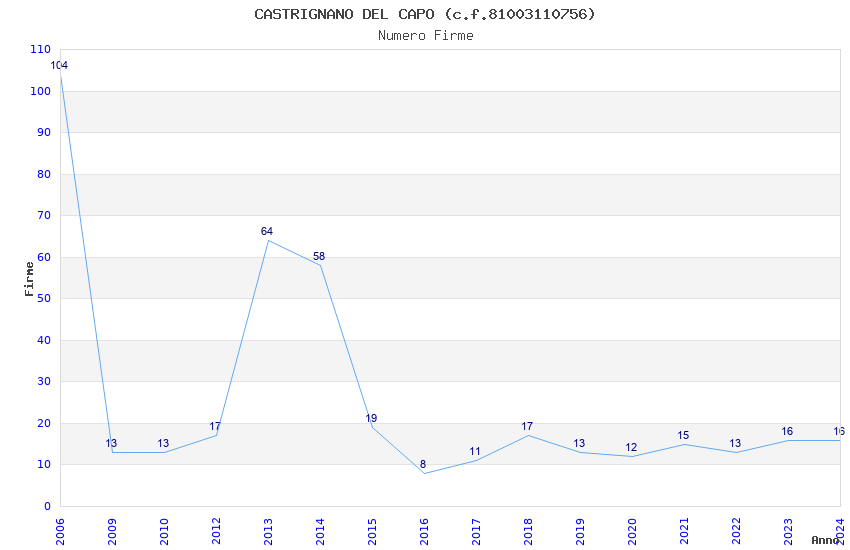Select the 2022 year tick label
This screenshot has width=850, height=550.
pyautogui.click(x=736, y=532)
